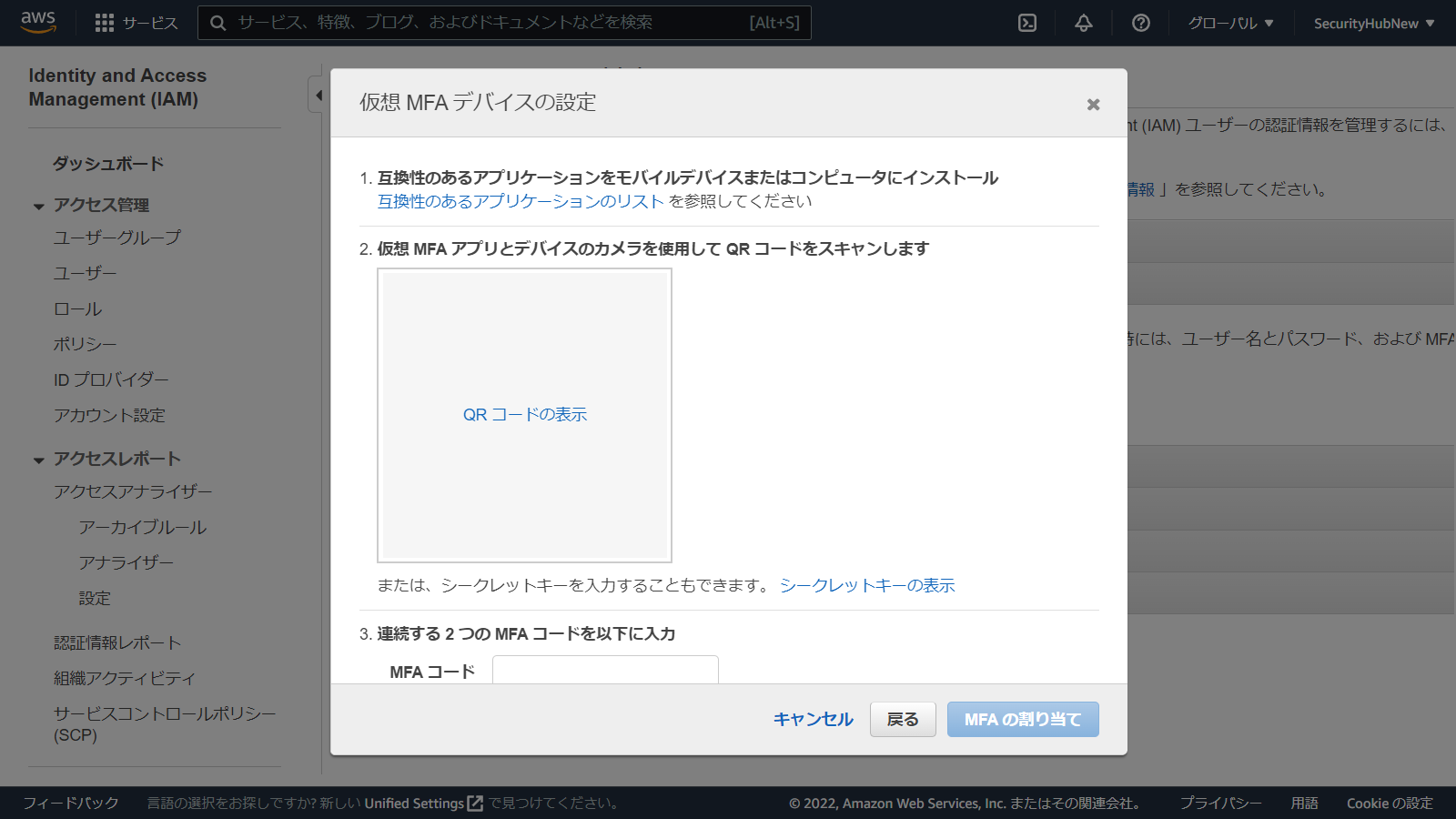Reveal the secret key with シークレットキーの表示
1456x819 pixels.
click(x=866, y=585)
